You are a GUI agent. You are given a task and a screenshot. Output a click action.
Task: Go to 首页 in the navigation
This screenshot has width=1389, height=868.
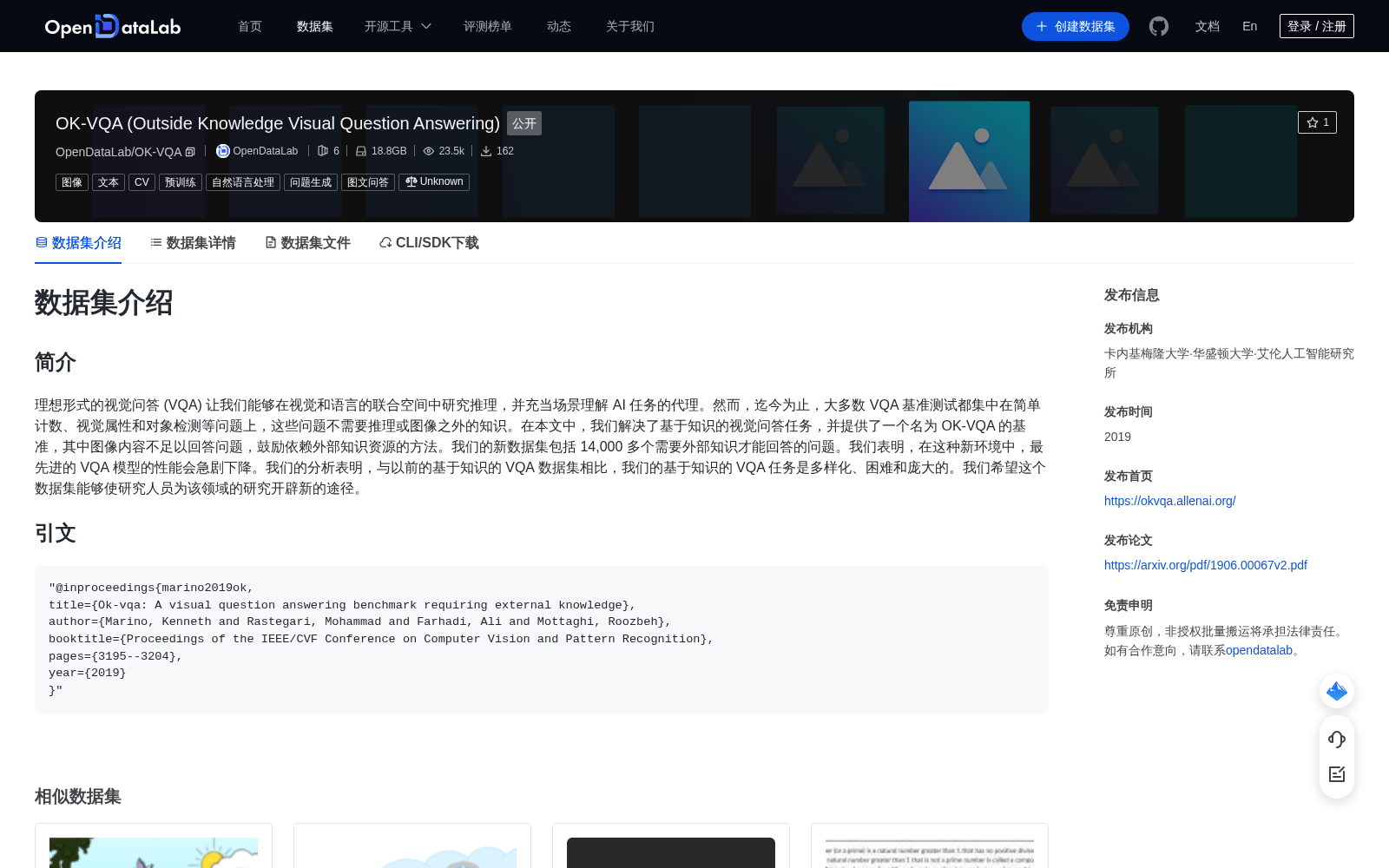[x=250, y=26]
